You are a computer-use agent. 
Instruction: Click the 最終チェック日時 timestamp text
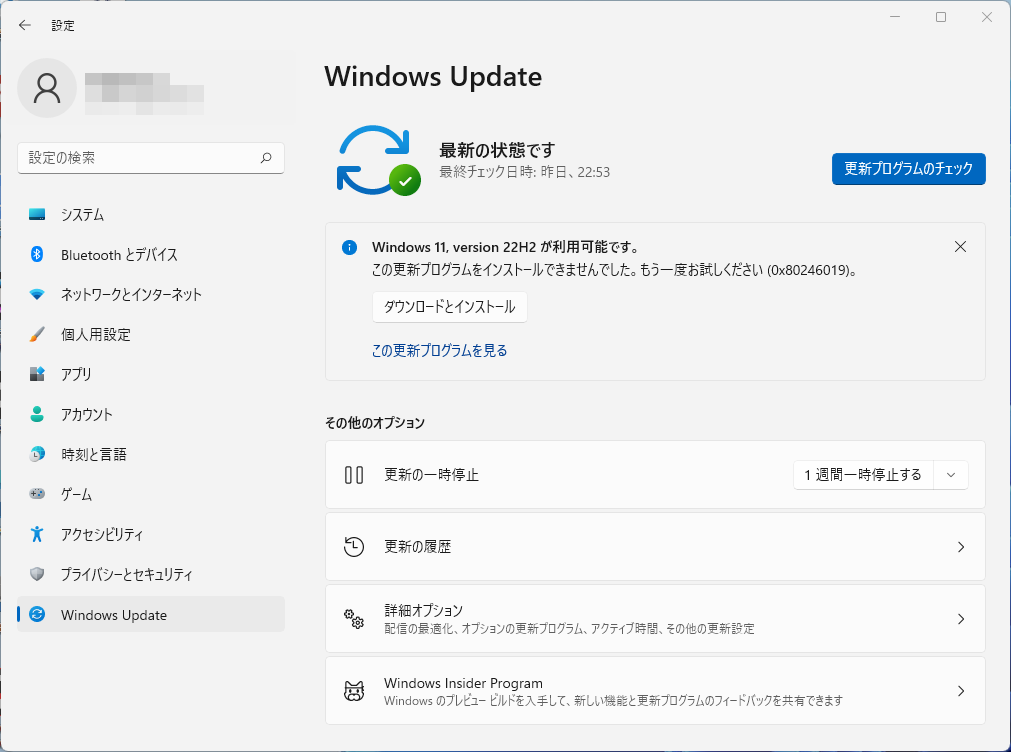(524, 172)
